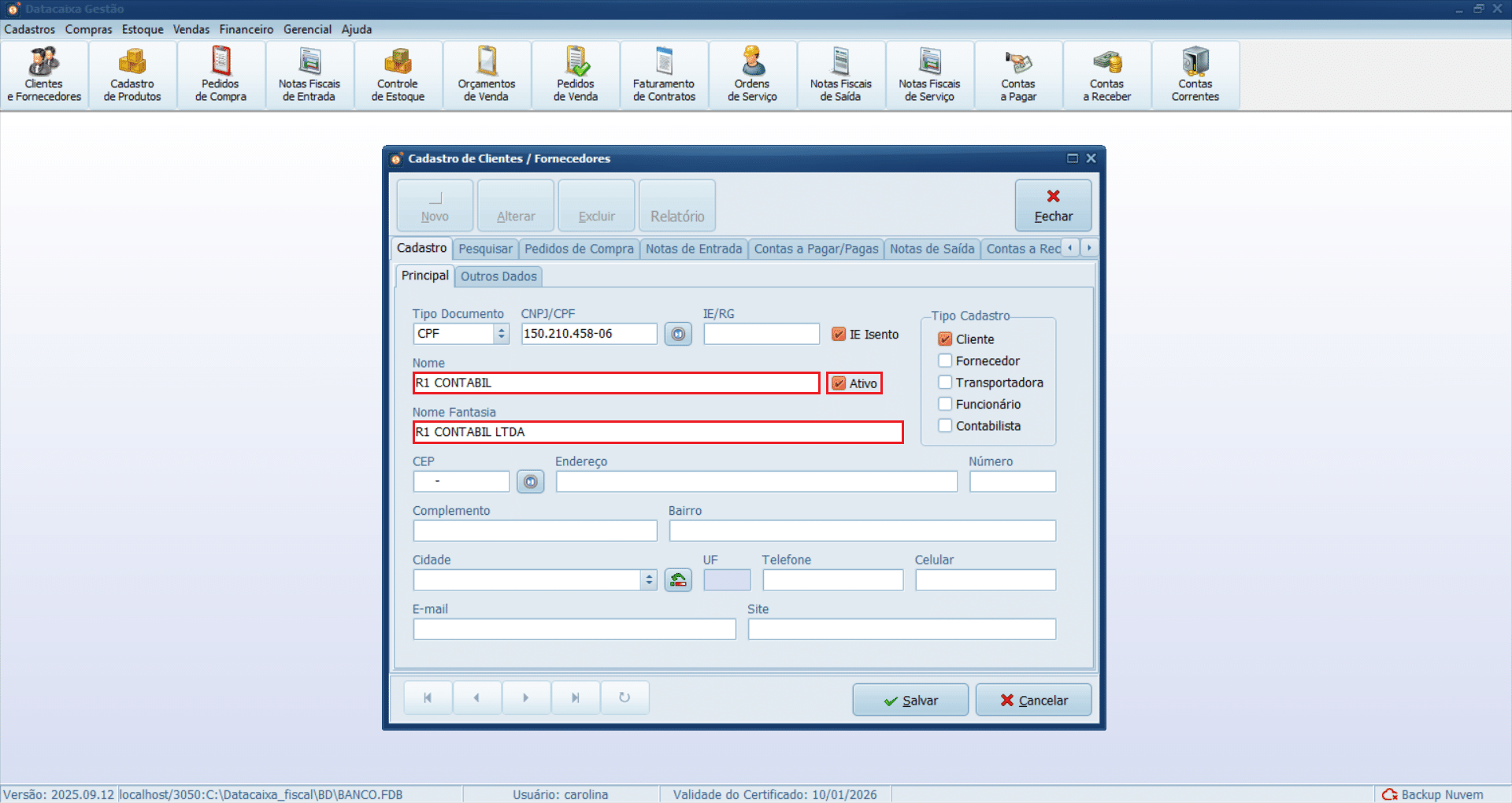The height and width of the screenshot is (803, 1512).
Task: Click Backup Nuvem in status bar
Action: [x=1433, y=794]
